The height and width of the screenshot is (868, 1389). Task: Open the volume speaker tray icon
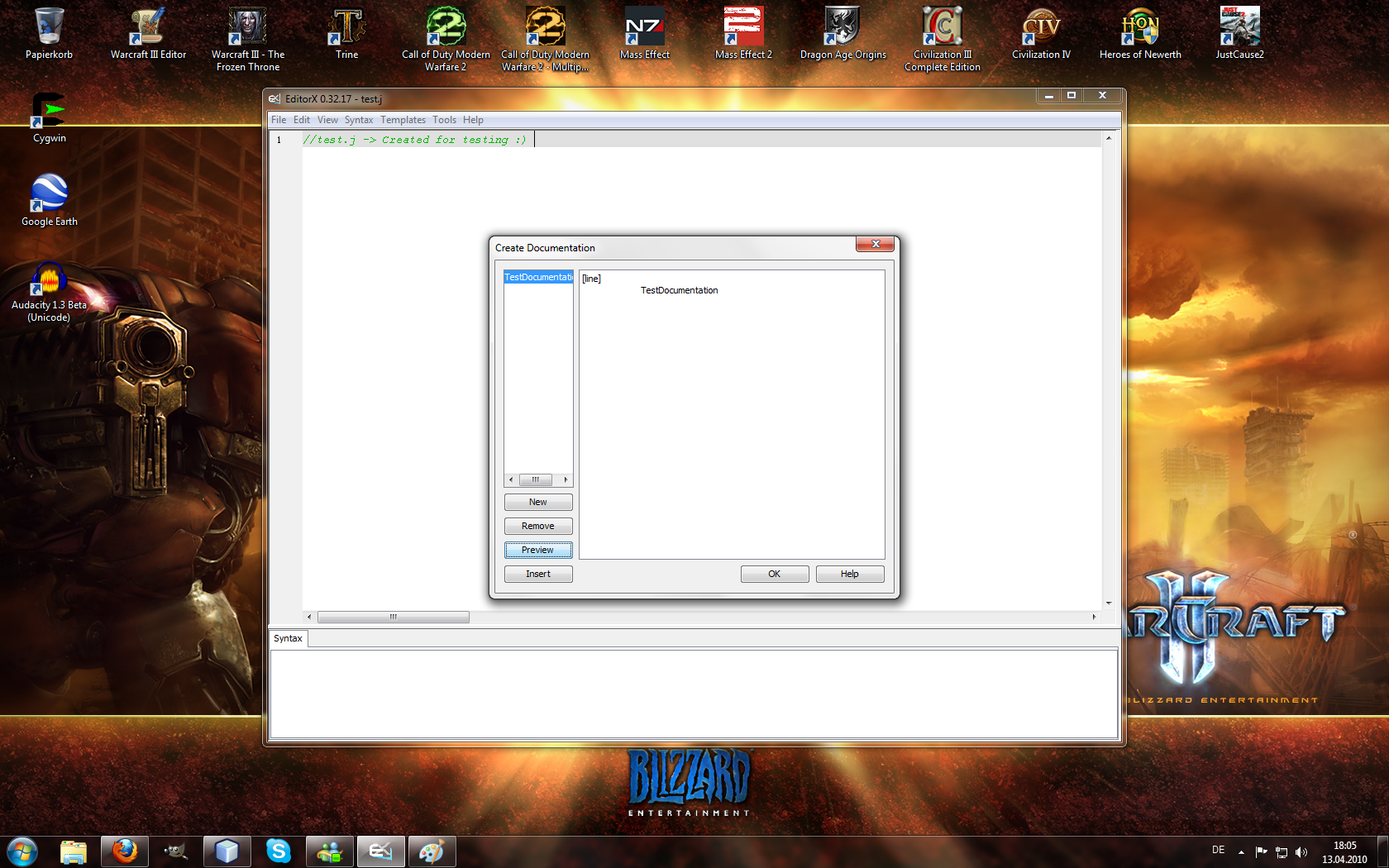[1301, 851]
